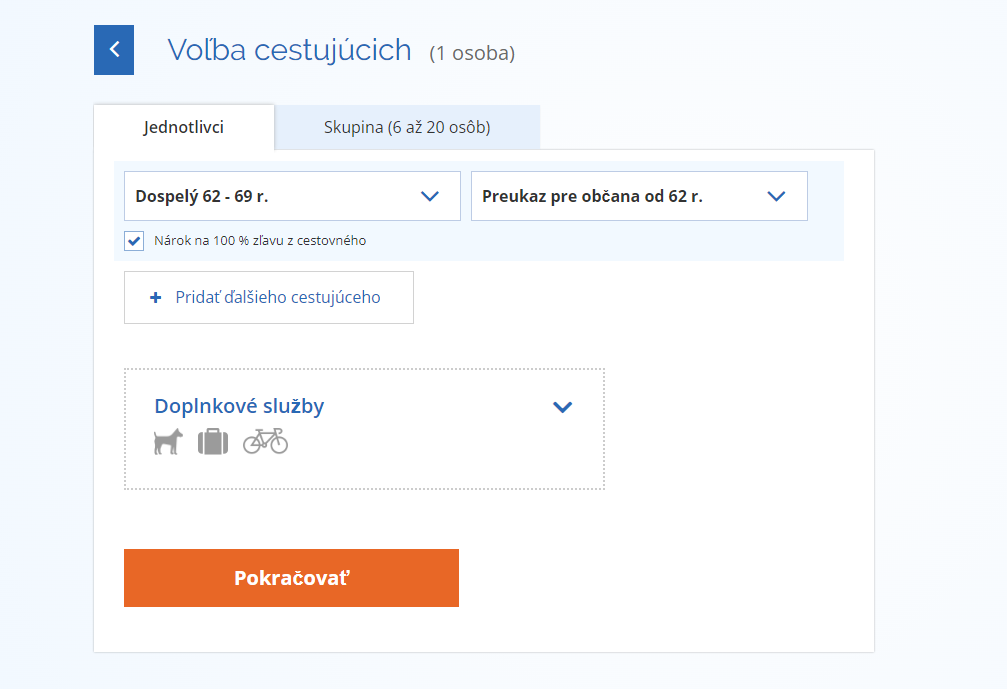Click chevron in Preukaz pre občana dropdown
The height and width of the screenshot is (689, 1007).
pos(776,196)
